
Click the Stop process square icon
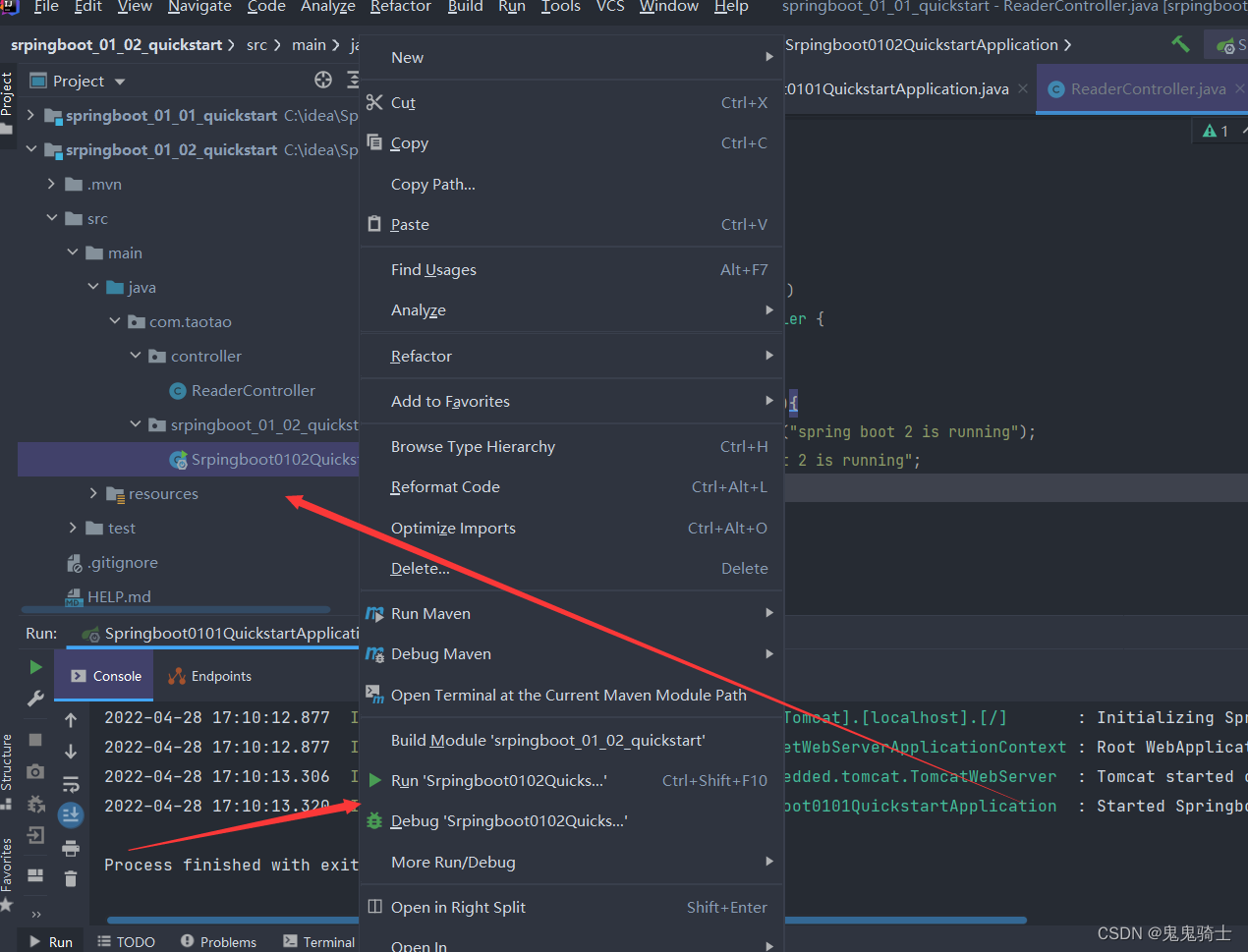tap(35, 739)
